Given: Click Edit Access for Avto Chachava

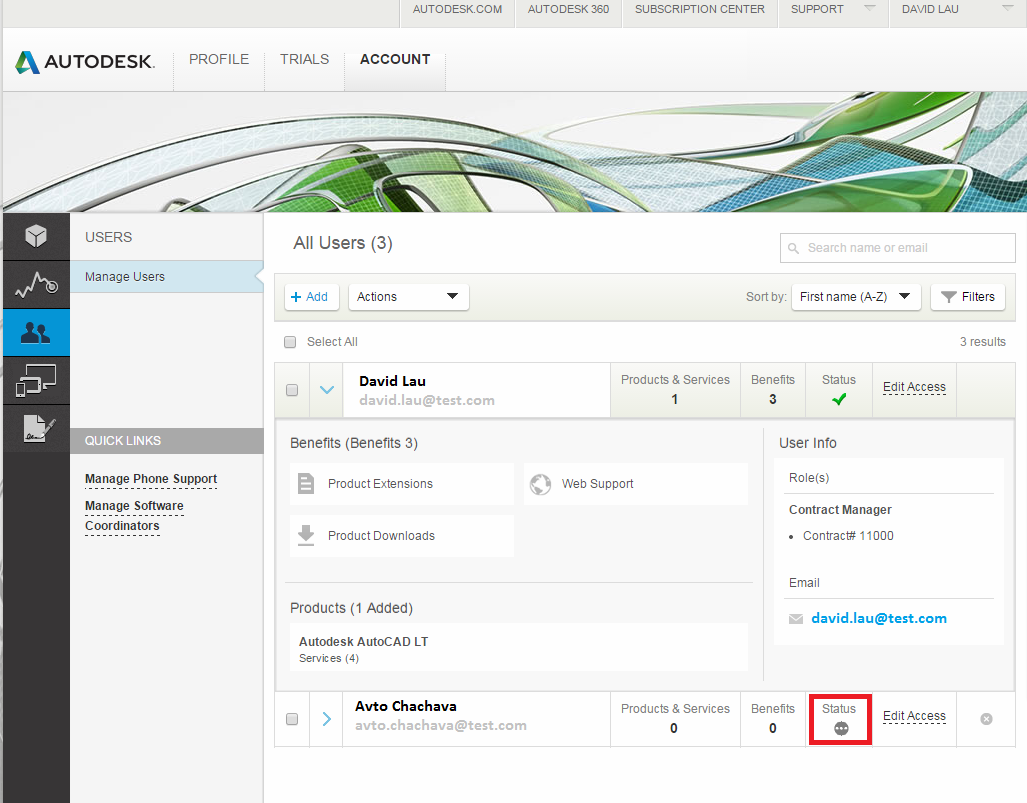Looking at the screenshot, I should [x=914, y=716].
